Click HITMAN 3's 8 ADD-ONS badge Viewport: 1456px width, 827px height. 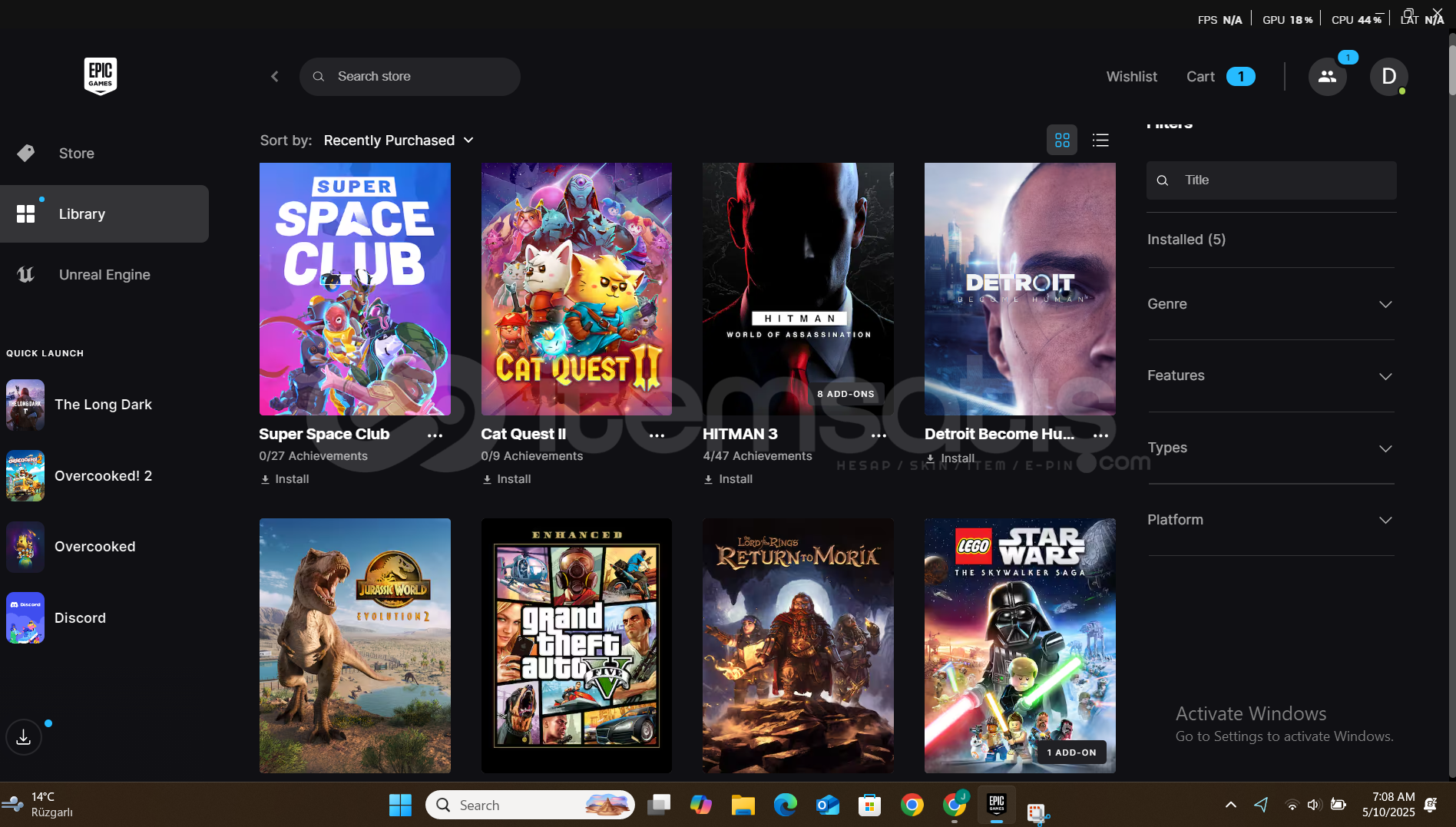[845, 394]
